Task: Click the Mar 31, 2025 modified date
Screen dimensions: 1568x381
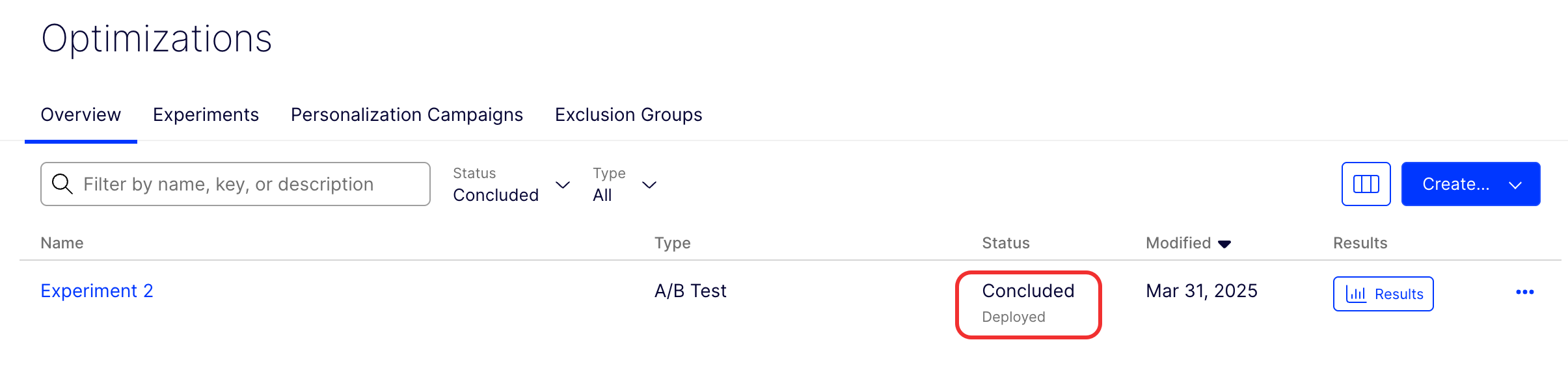Action: point(1201,291)
